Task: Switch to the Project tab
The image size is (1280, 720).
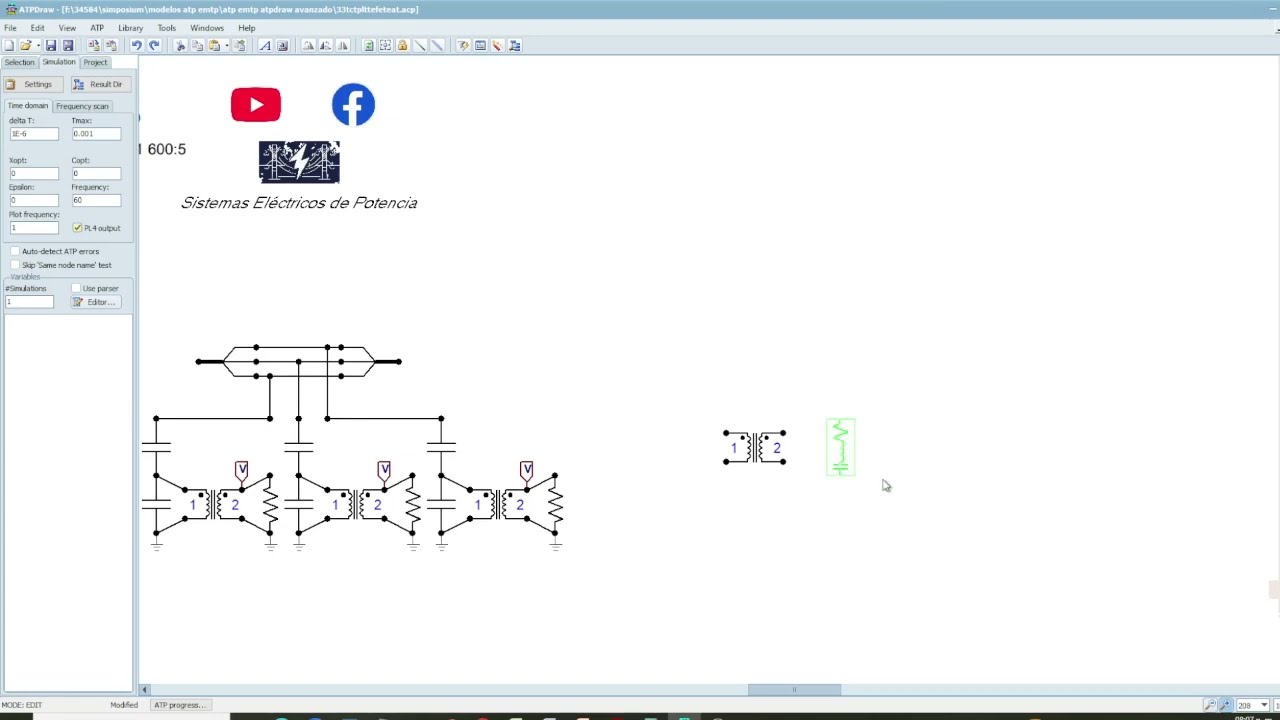Action: tap(95, 62)
